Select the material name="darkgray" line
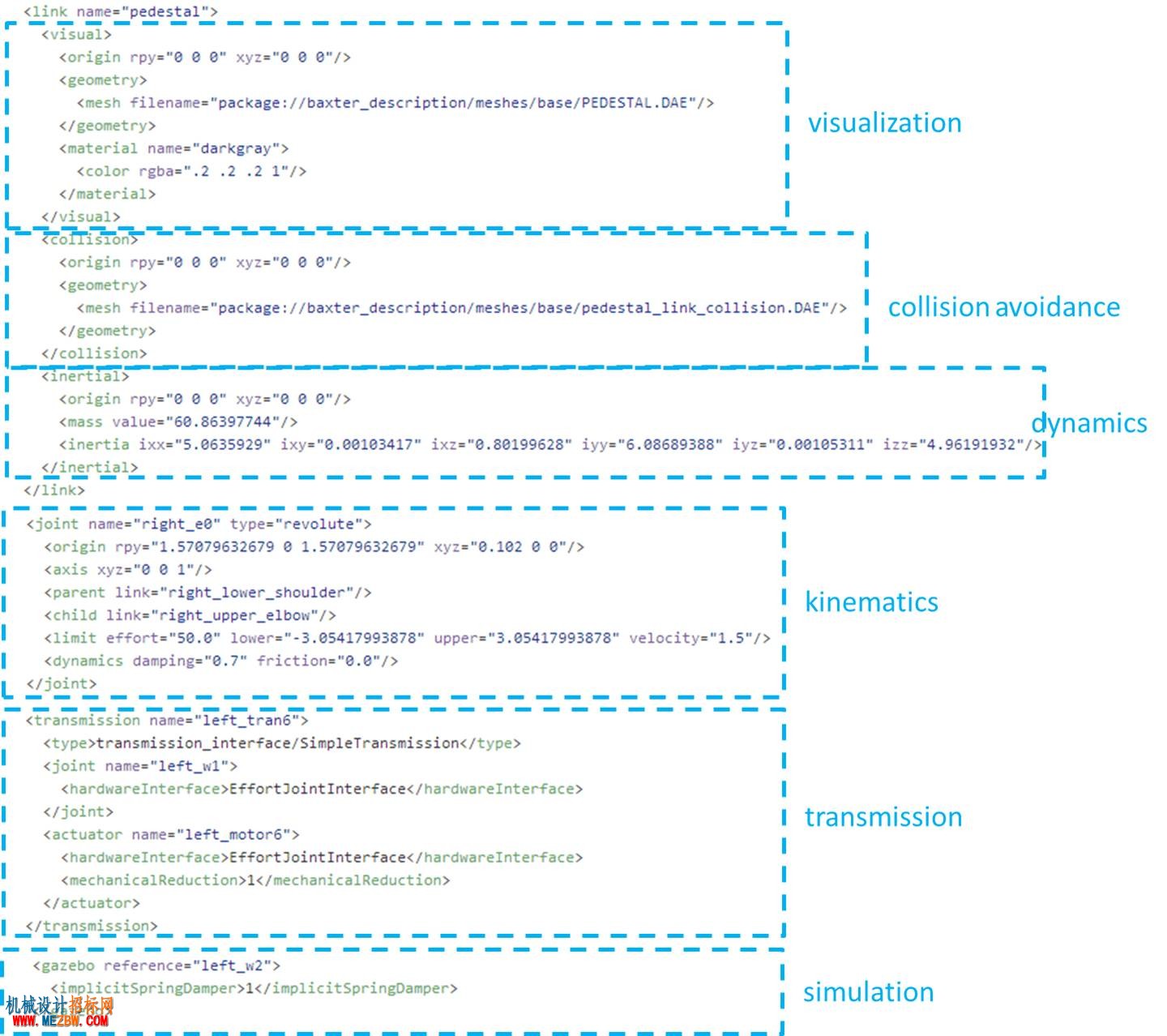The height and width of the screenshot is (1036, 1167). [173, 148]
